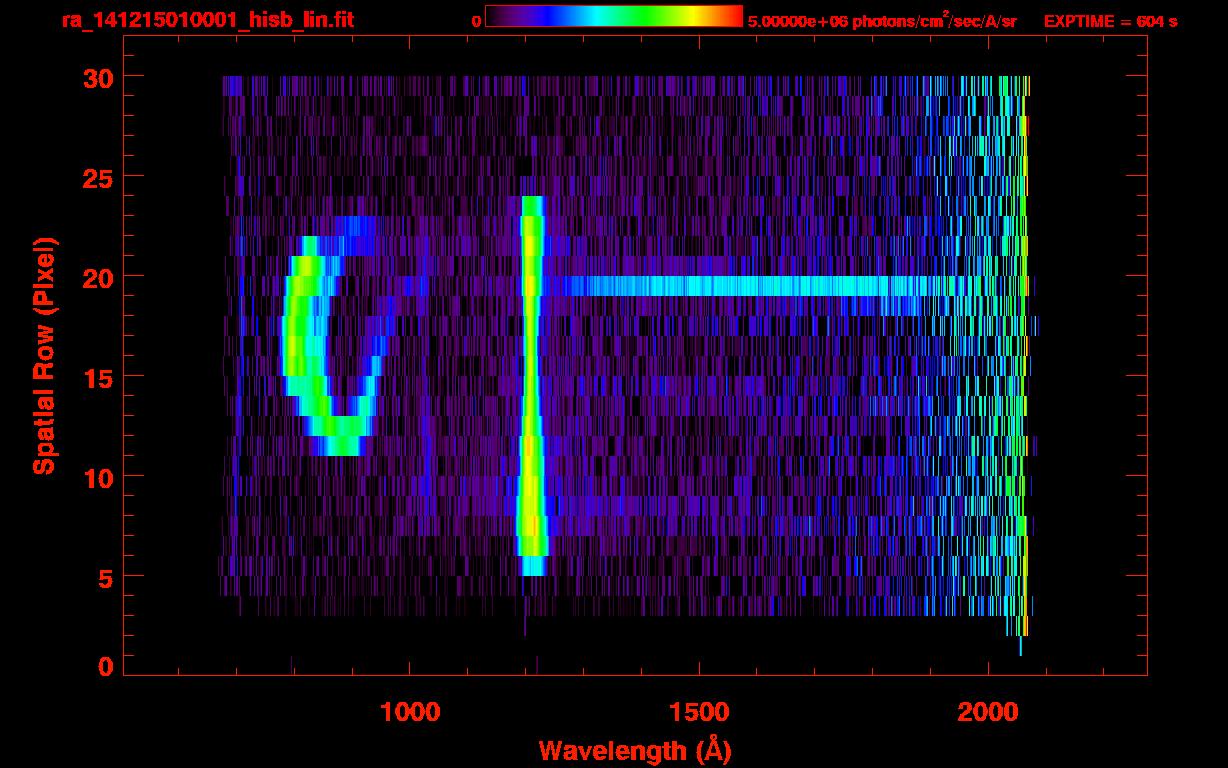Image resolution: width=1228 pixels, height=768 pixels.
Task: Click the 5.00000e+06 photons/cm²/sec/A/sr label
Action: point(882,21)
